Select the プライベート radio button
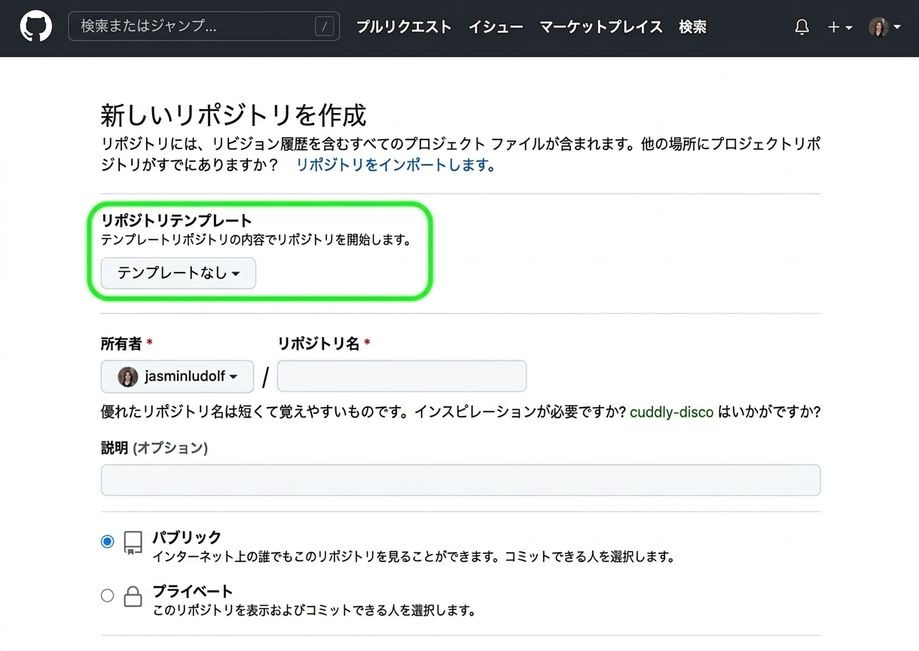Image resolution: width=919 pixels, height=651 pixels. point(107,595)
